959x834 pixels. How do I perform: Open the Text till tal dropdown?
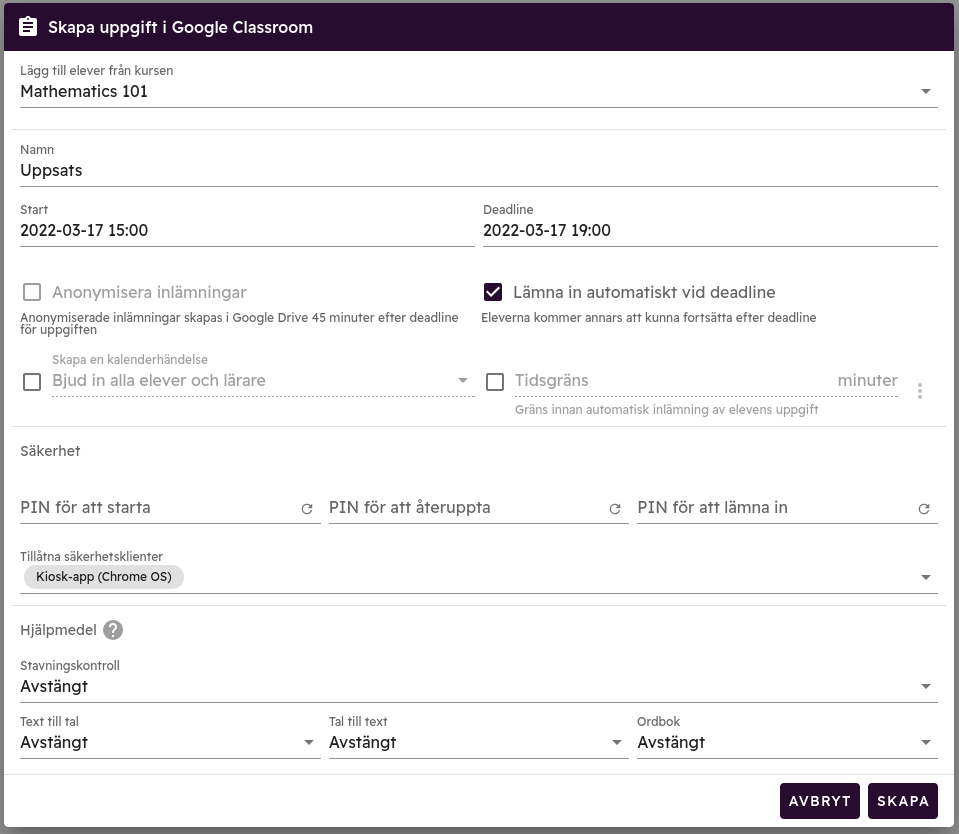click(170, 742)
